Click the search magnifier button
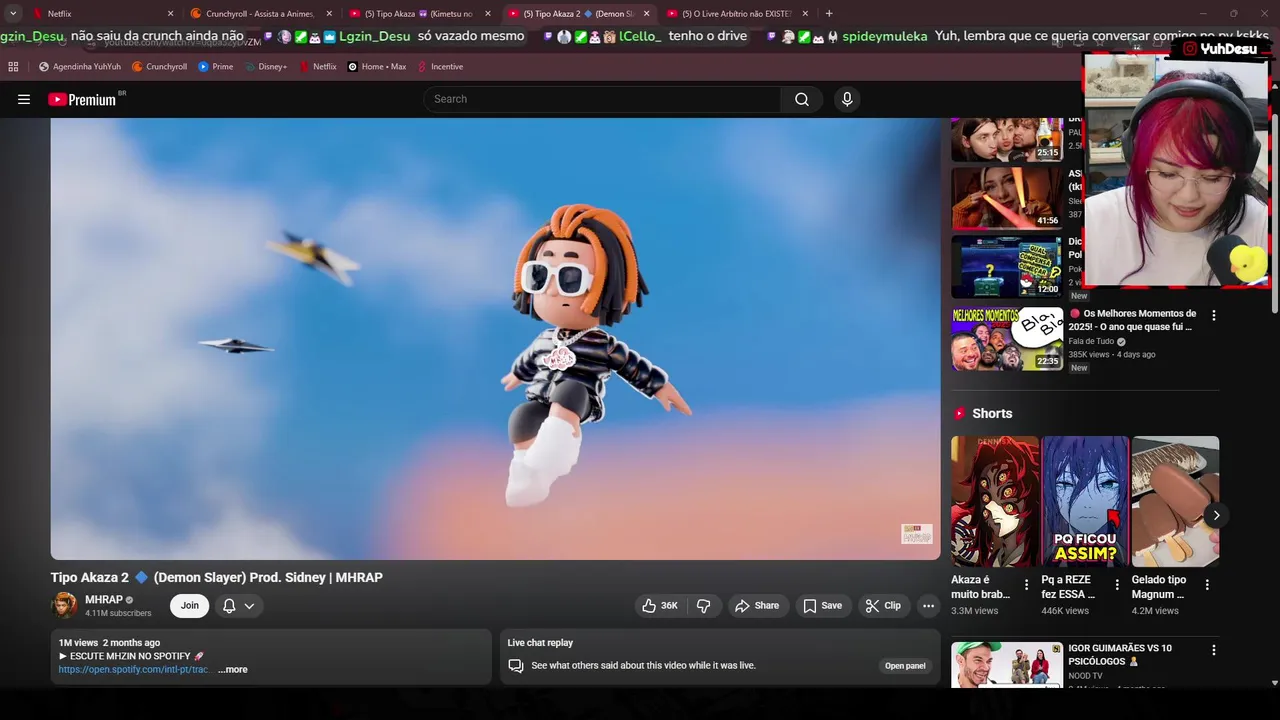The height and width of the screenshot is (720, 1280). click(802, 99)
